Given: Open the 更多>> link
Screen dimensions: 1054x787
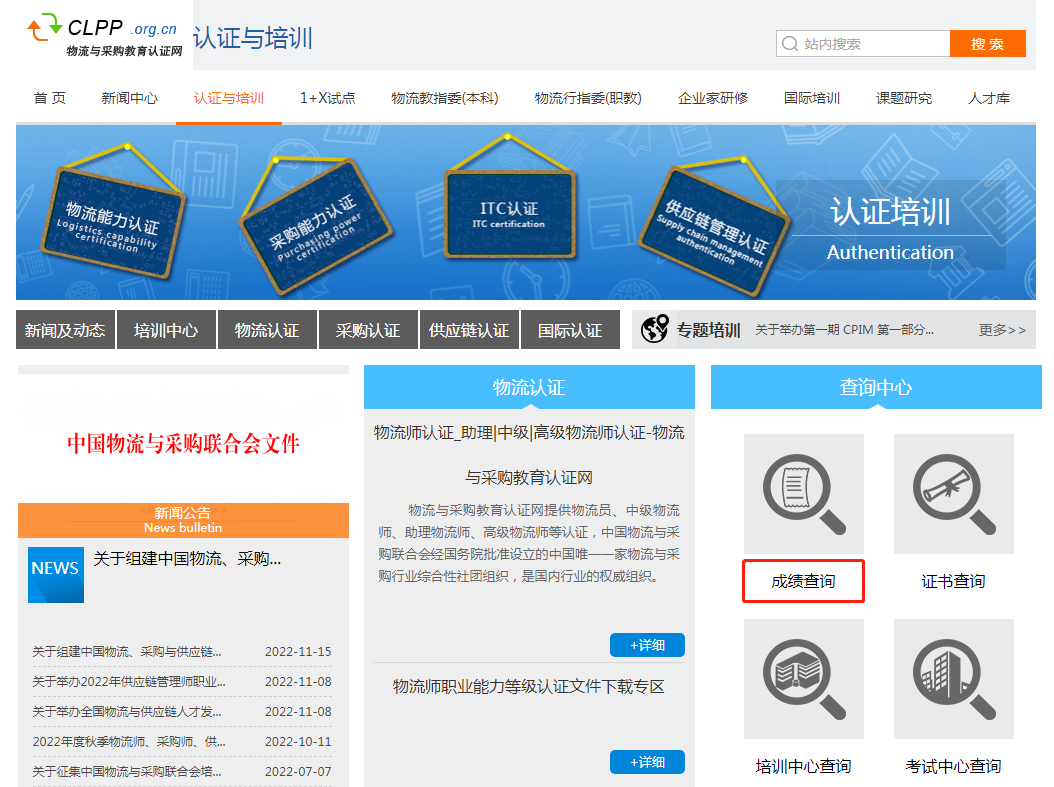Looking at the screenshot, I should click(1001, 328).
